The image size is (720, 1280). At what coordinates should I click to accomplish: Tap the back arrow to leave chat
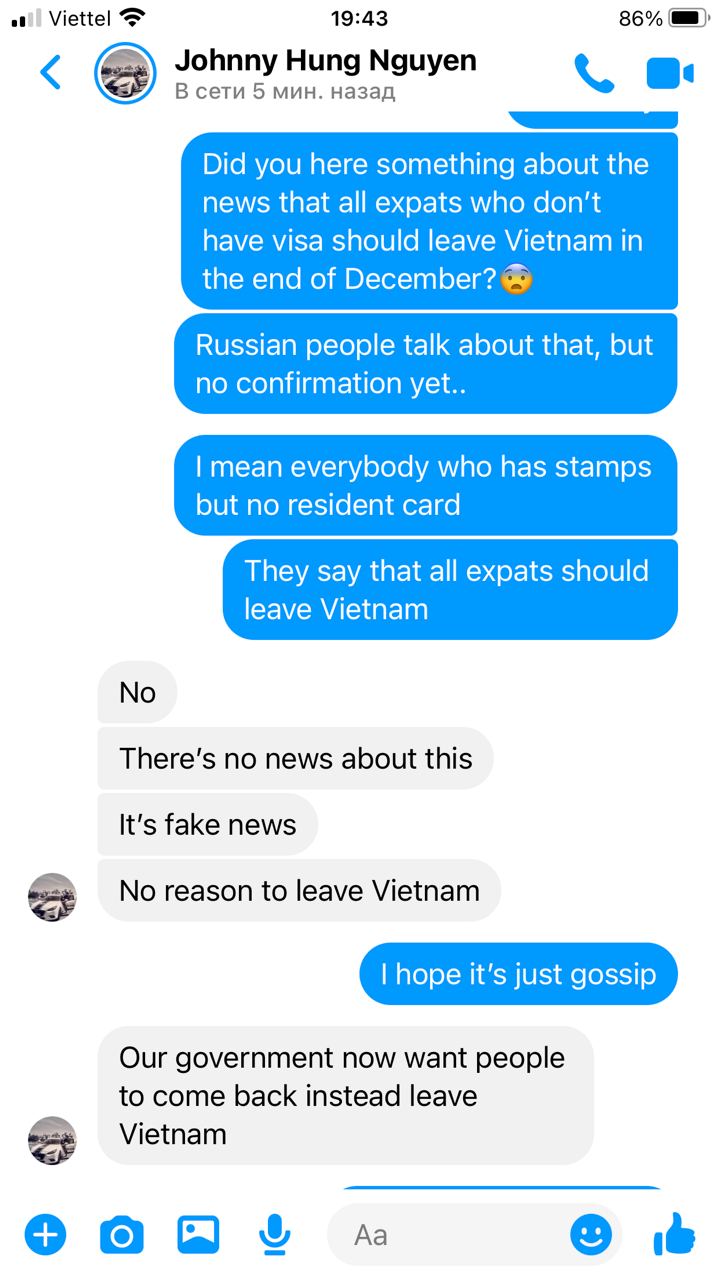pos(50,73)
